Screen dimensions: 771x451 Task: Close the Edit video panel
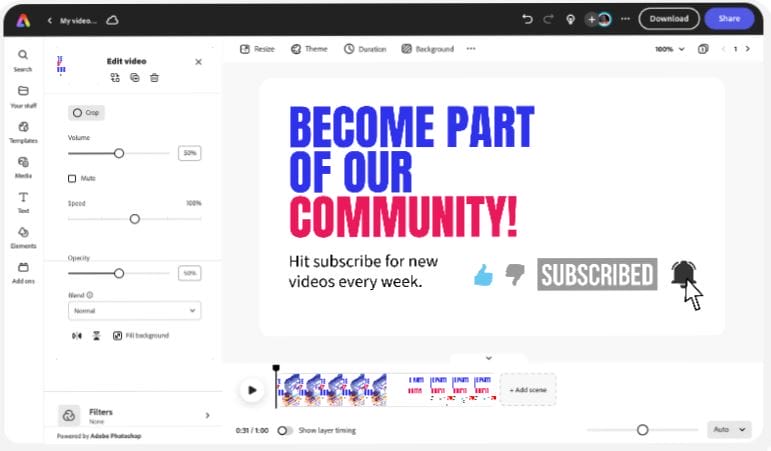tap(198, 62)
